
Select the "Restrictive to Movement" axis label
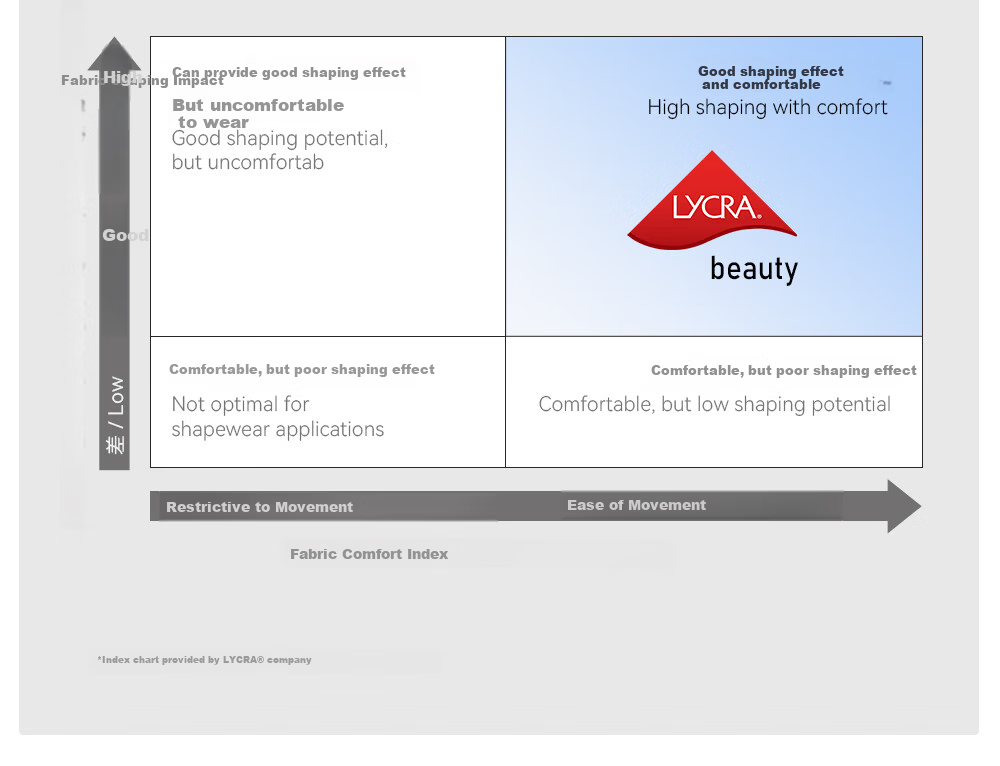click(x=260, y=507)
